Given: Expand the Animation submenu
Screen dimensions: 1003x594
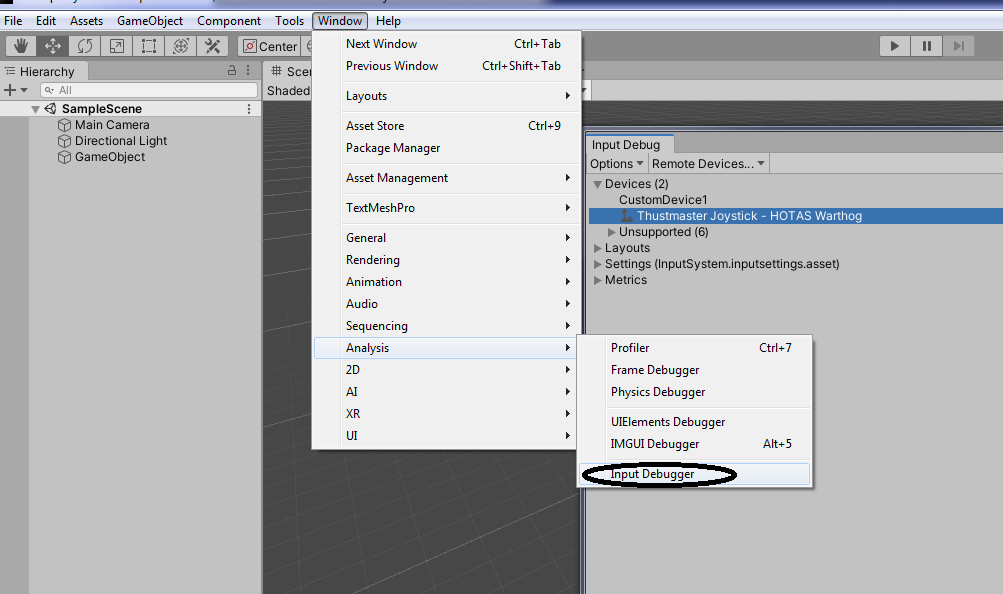Looking at the screenshot, I should coord(447,282).
